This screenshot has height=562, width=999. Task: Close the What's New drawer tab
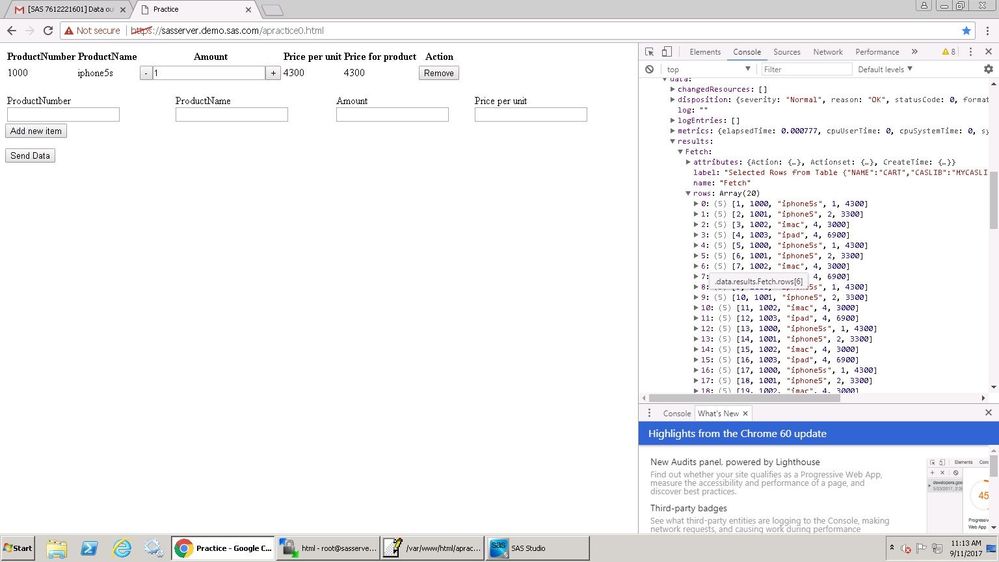click(745, 414)
